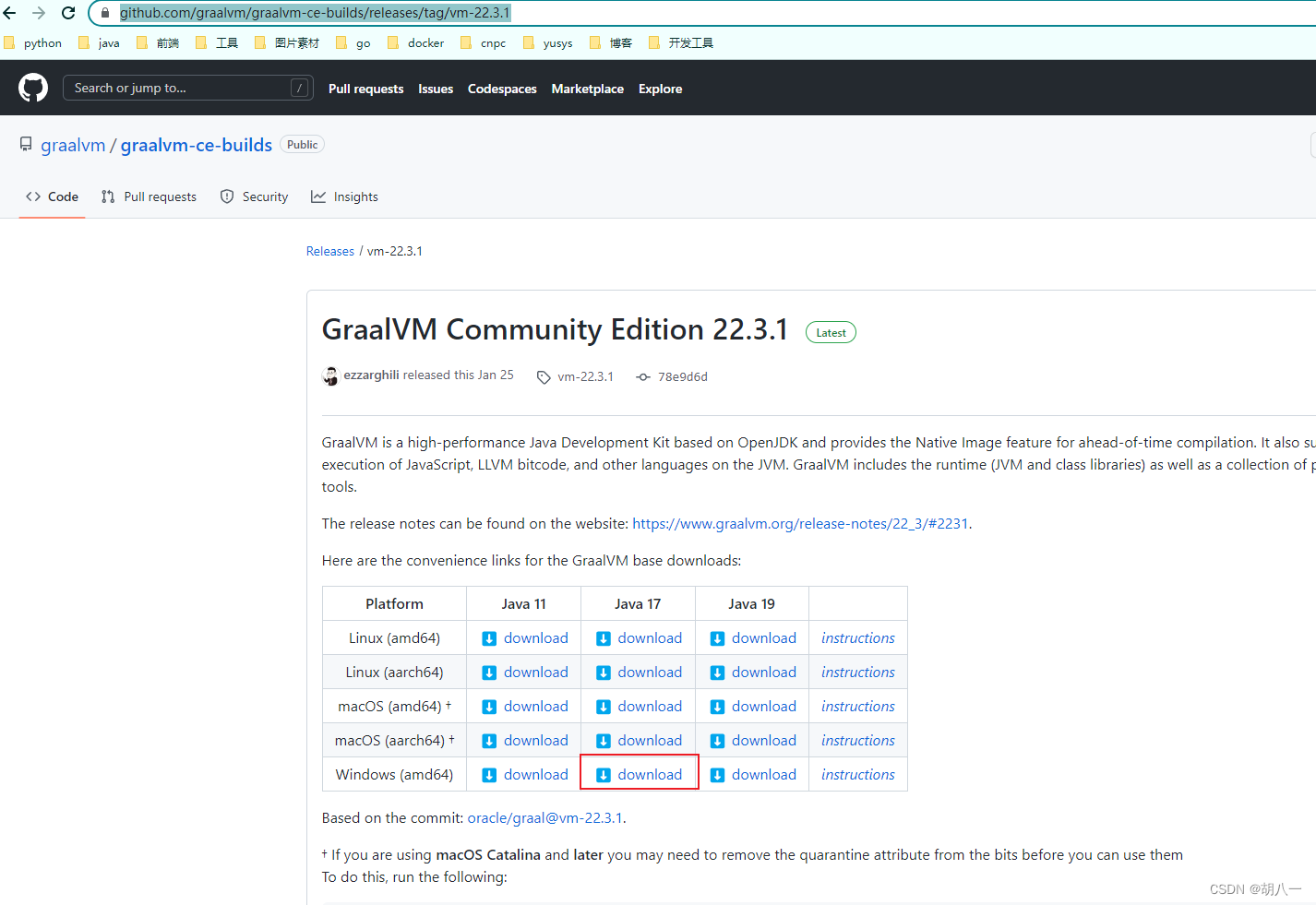Click the browser forward arrow
The height and width of the screenshot is (905, 1316).
click(39, 13)
